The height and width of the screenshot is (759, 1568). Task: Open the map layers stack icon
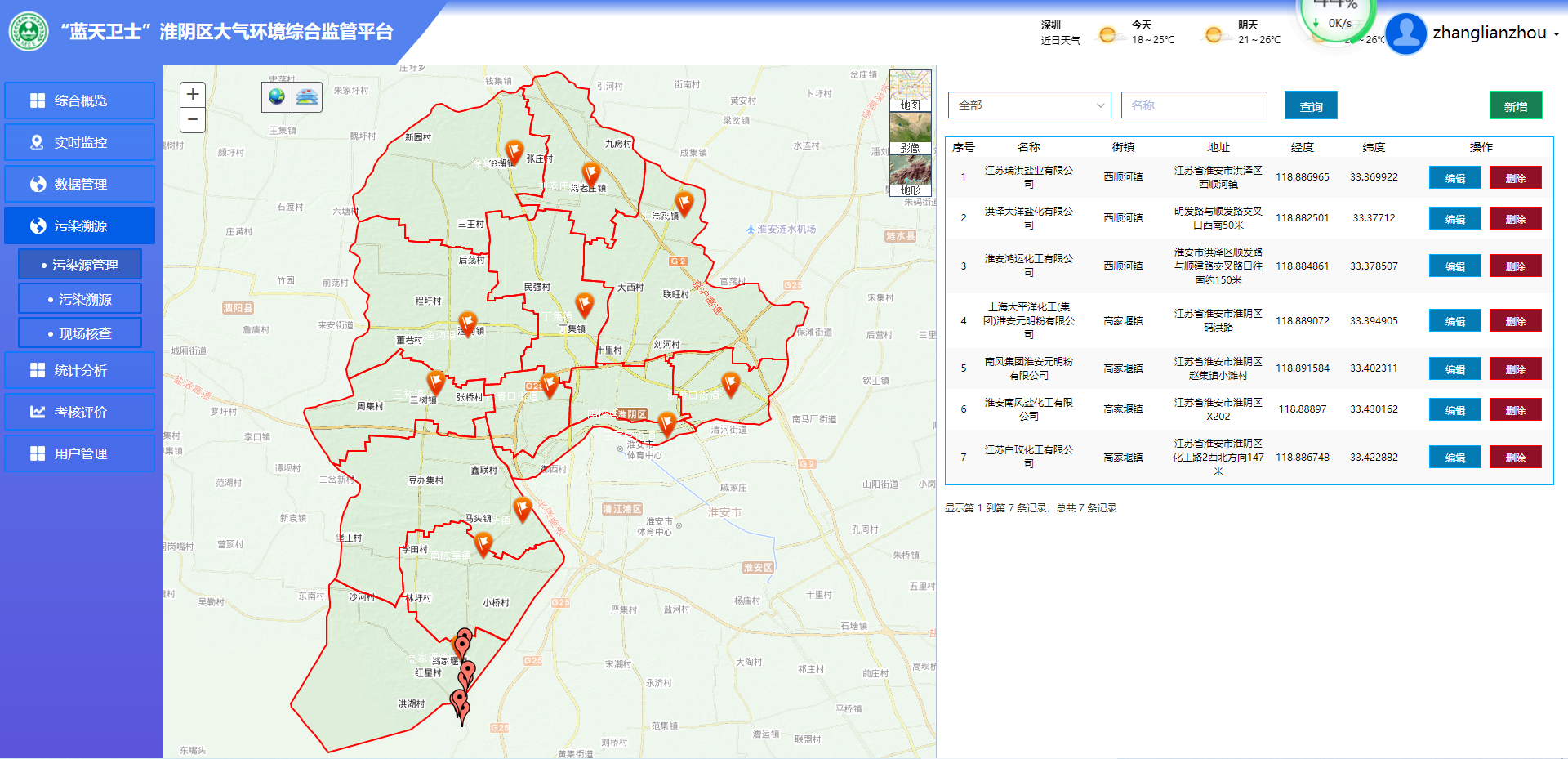(307, 96)
